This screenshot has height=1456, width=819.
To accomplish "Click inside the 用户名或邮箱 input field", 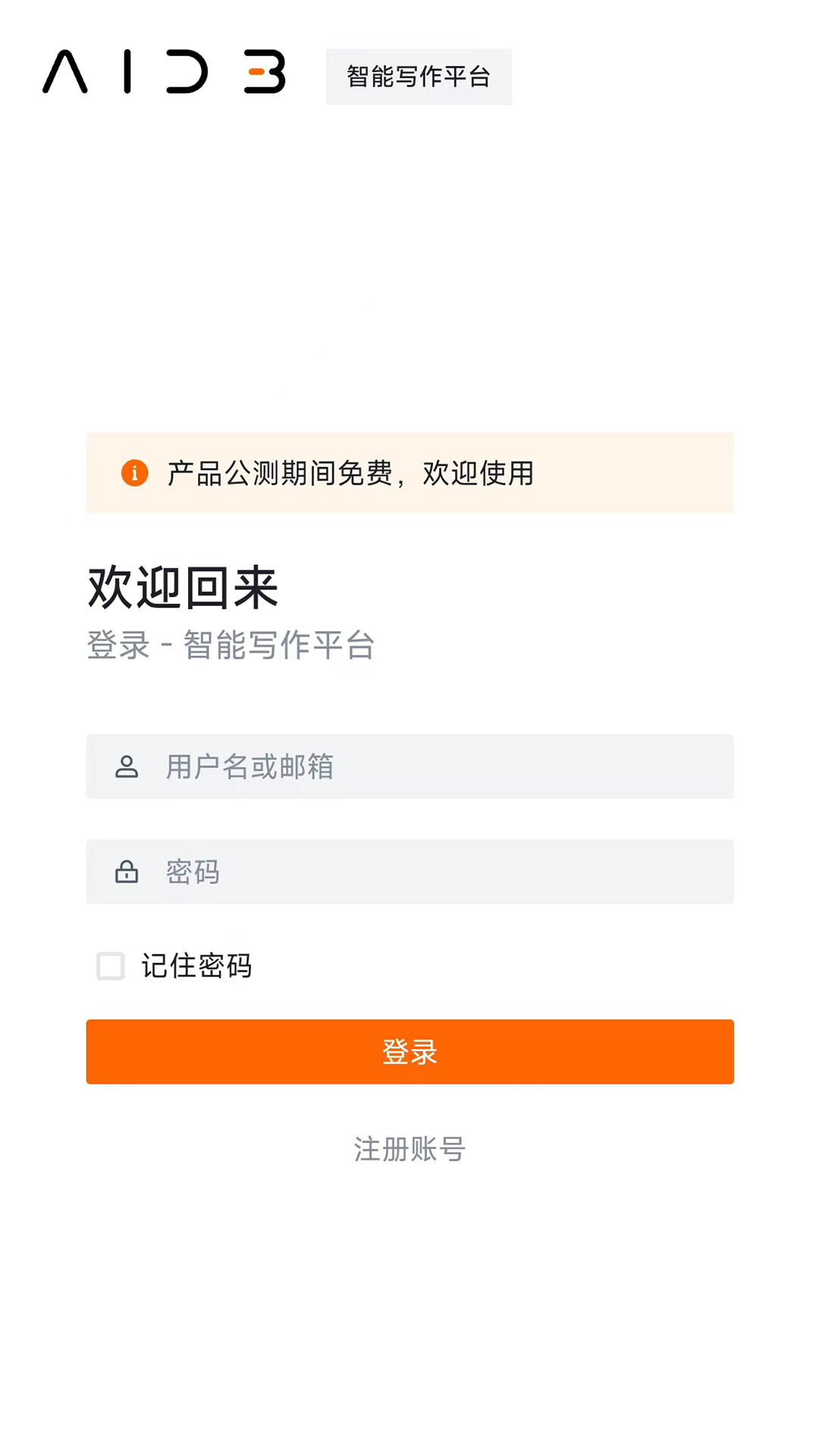I will point(409,767).
